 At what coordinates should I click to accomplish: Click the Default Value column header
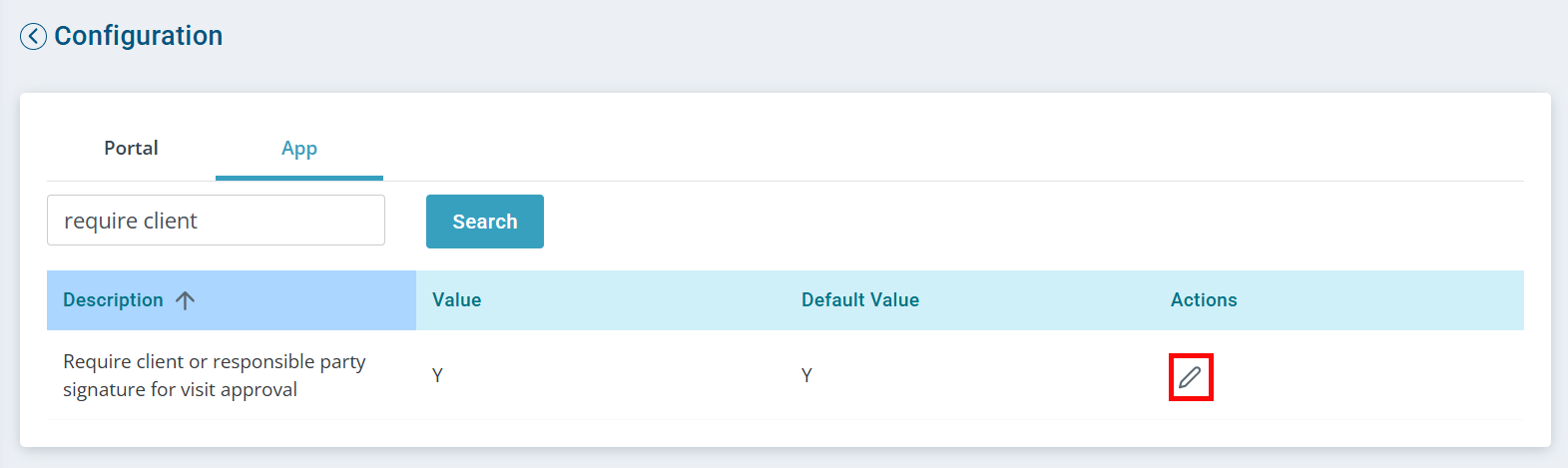point(860,300)
